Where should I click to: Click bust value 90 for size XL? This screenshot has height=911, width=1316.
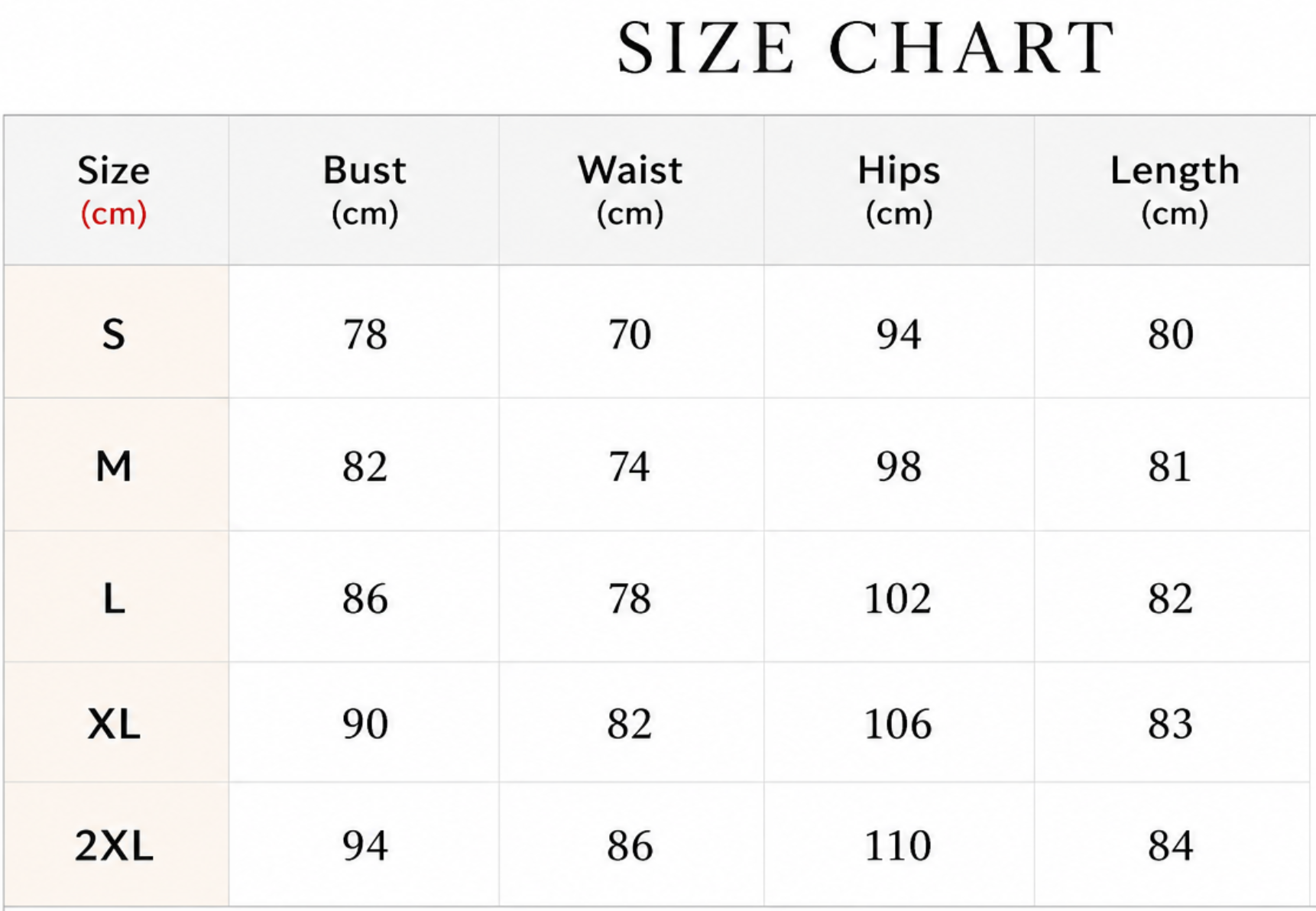click(x=365, y=723)
